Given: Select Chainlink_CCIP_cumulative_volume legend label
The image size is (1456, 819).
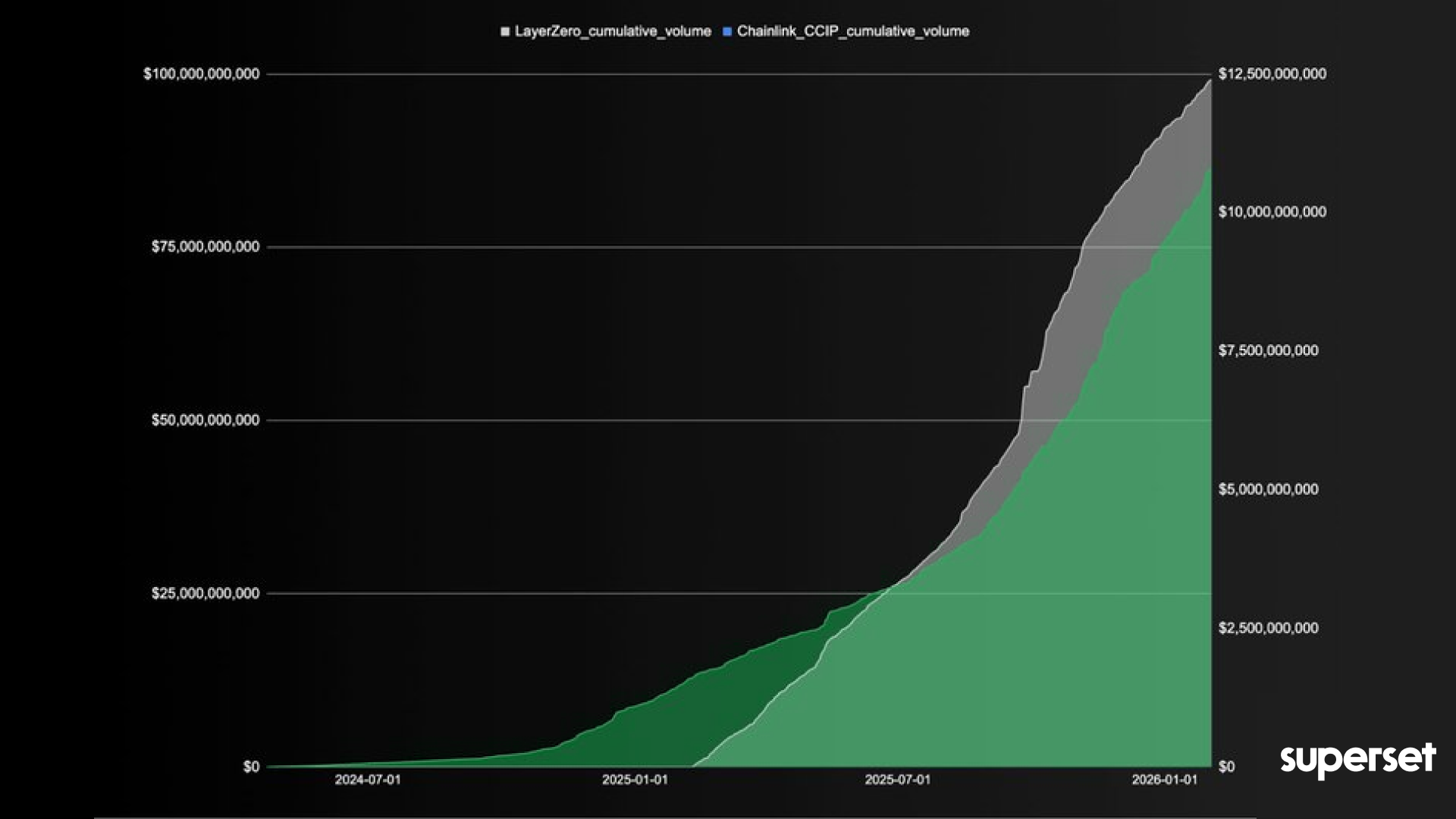Looking at the screenshot, I should click(852, 32).
